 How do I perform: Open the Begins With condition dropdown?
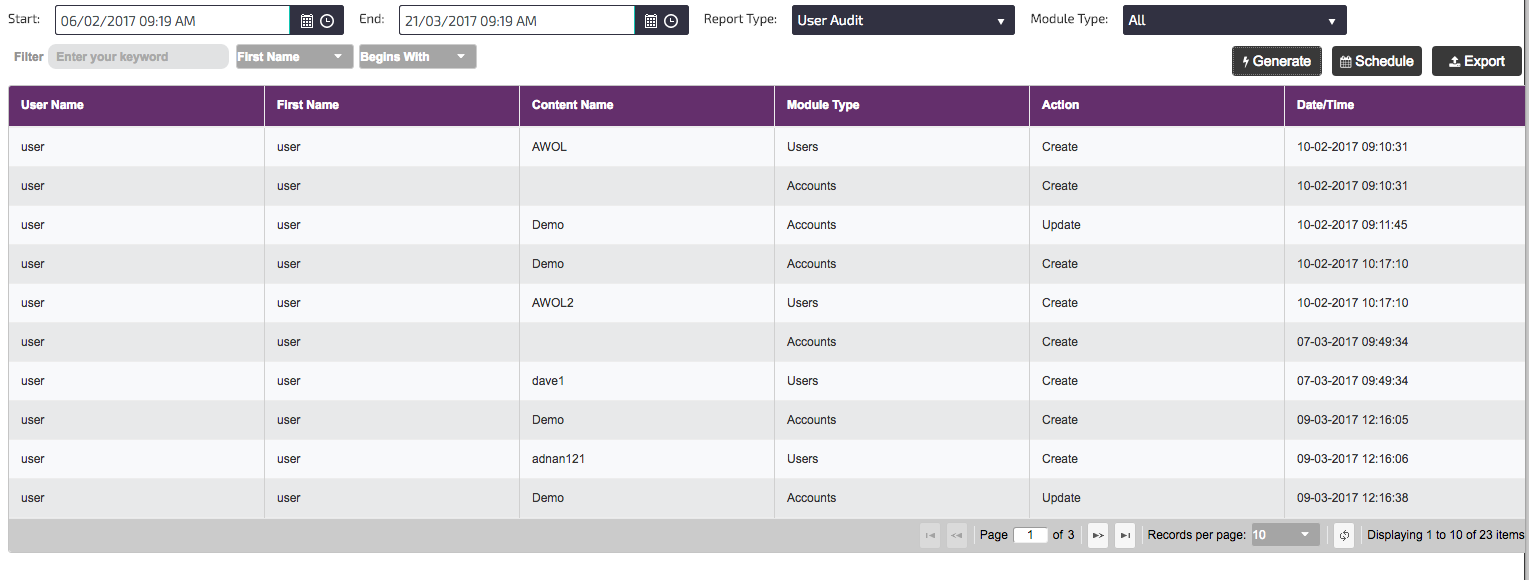[x=417, y=57]
